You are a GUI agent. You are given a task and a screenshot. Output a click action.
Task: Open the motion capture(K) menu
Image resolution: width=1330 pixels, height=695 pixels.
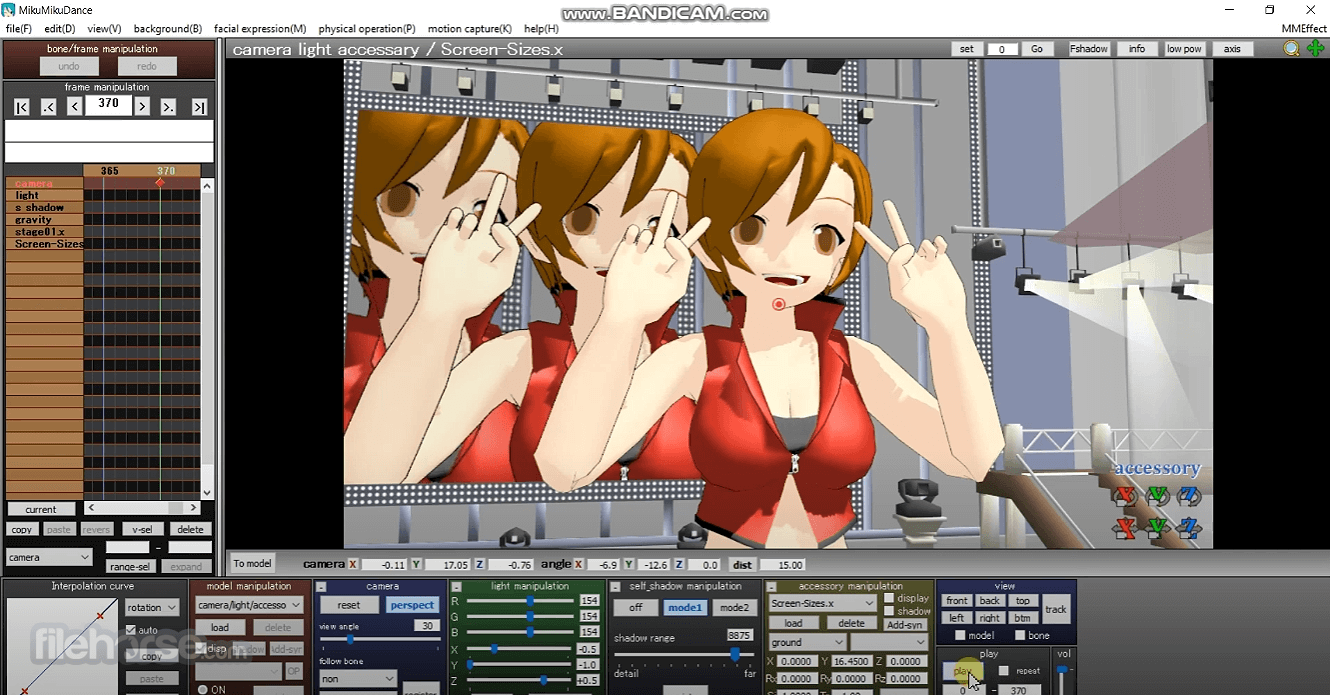pyautogui.click(x=469, y=29)
